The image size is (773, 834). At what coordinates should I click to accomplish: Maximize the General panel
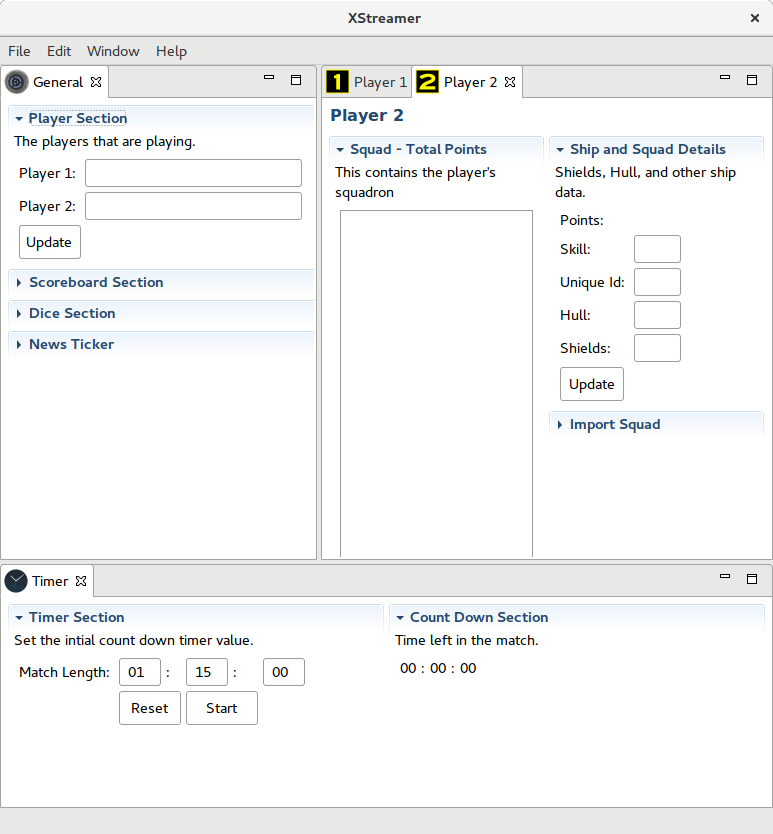click(296, 80)
